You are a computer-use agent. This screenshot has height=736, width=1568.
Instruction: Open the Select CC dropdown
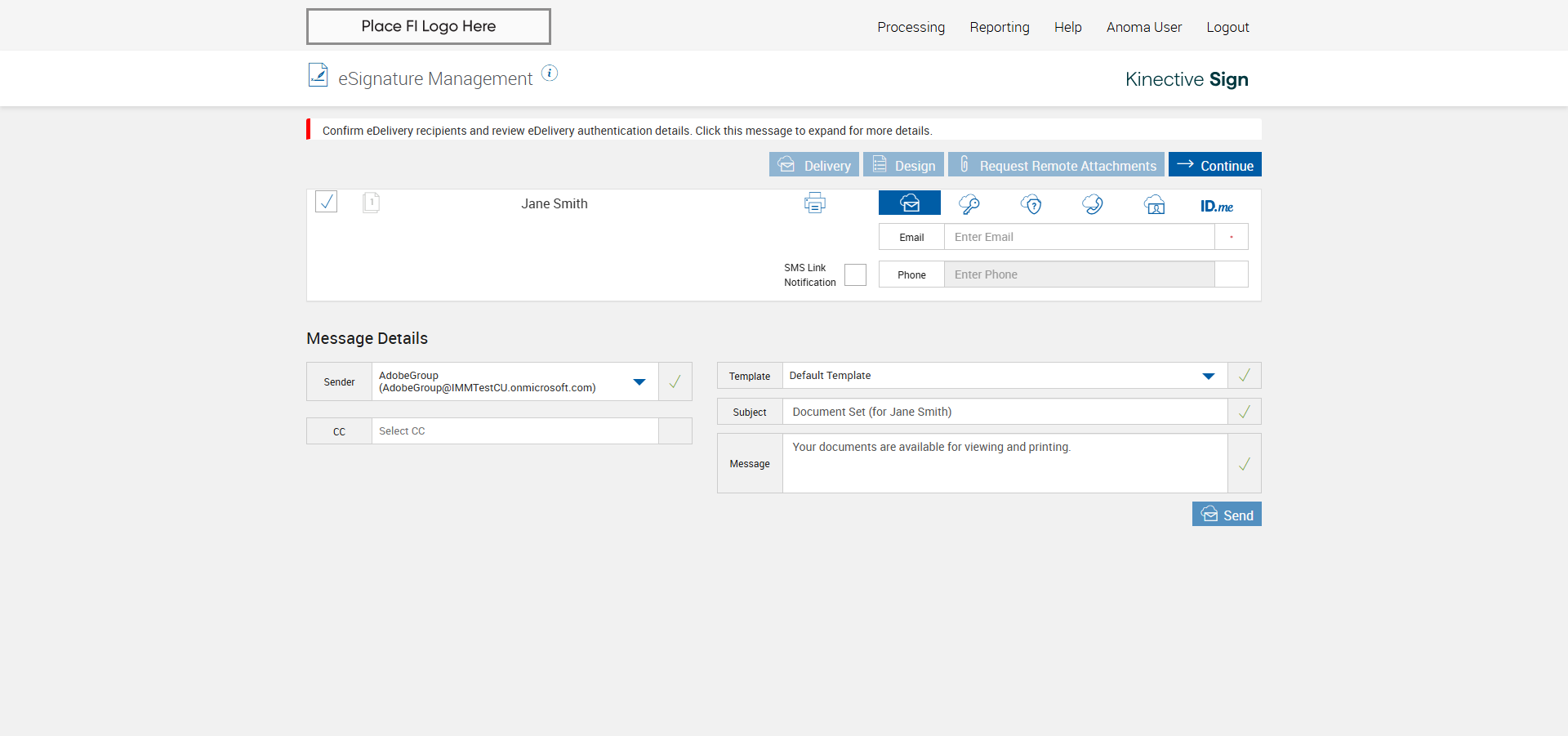pos(514,431)
